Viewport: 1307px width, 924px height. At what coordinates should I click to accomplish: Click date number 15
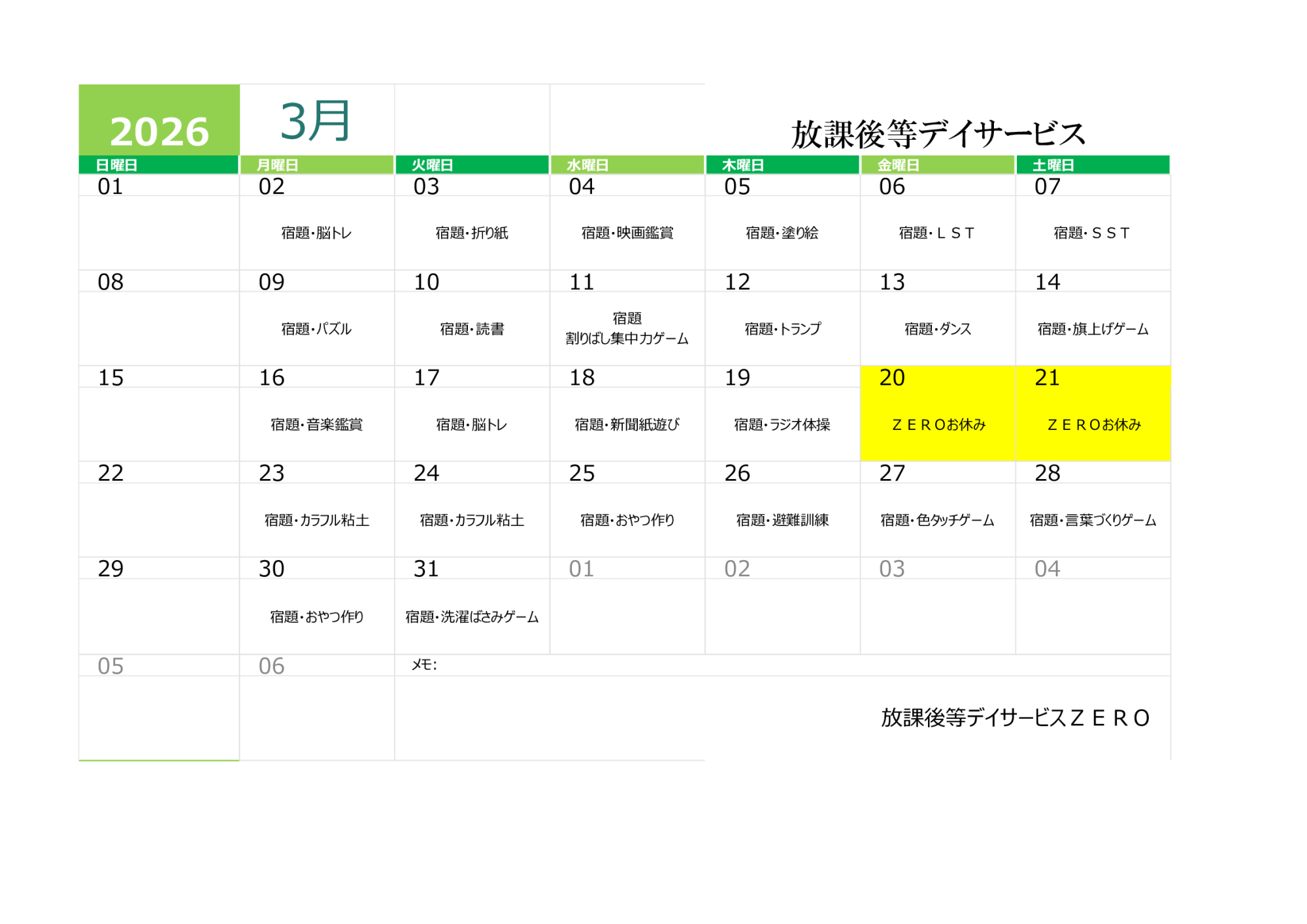pos(110,378)
